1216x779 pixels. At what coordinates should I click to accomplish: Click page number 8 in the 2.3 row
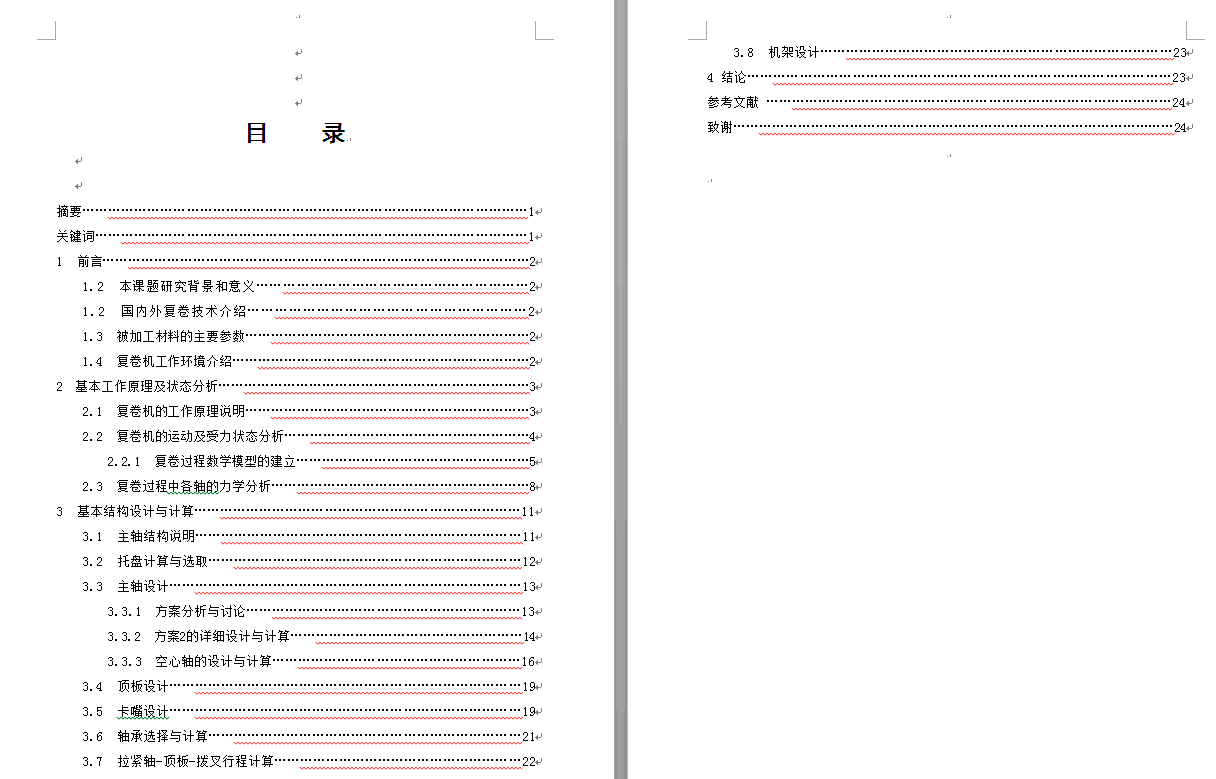[x=532, y=487]
